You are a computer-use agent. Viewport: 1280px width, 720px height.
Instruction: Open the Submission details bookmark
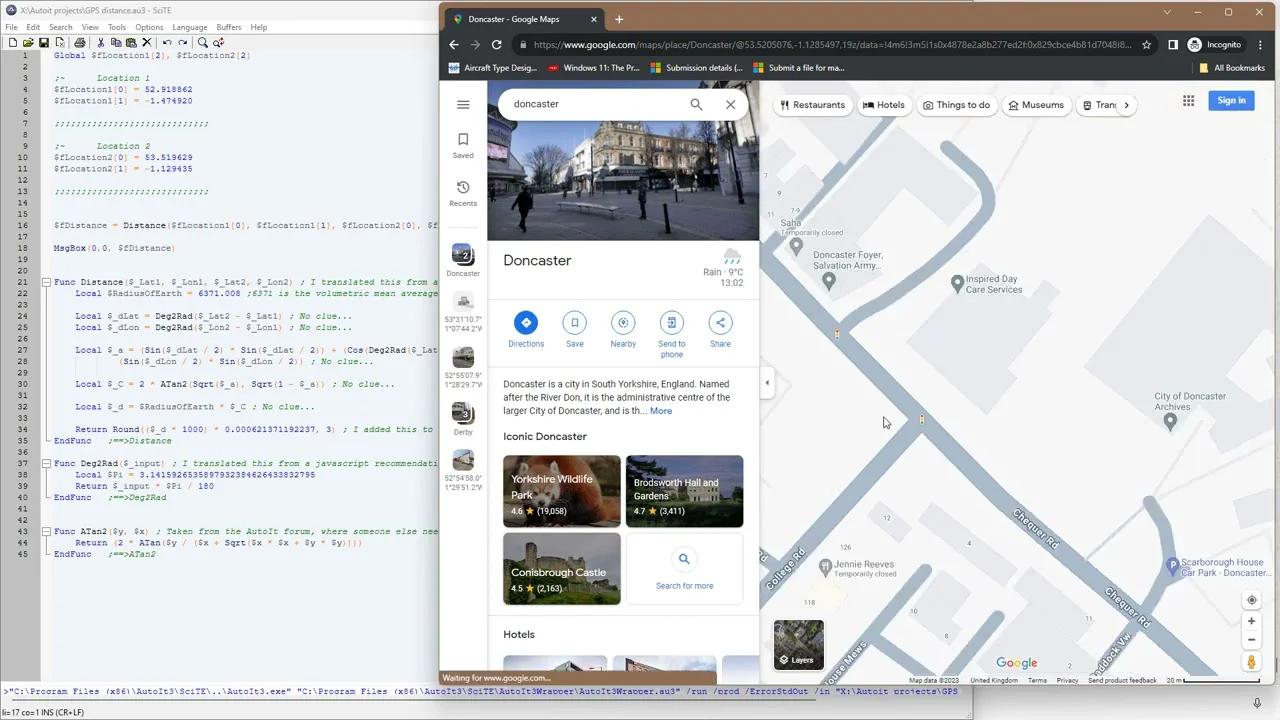pyautogui.click(x=697, y=68)
